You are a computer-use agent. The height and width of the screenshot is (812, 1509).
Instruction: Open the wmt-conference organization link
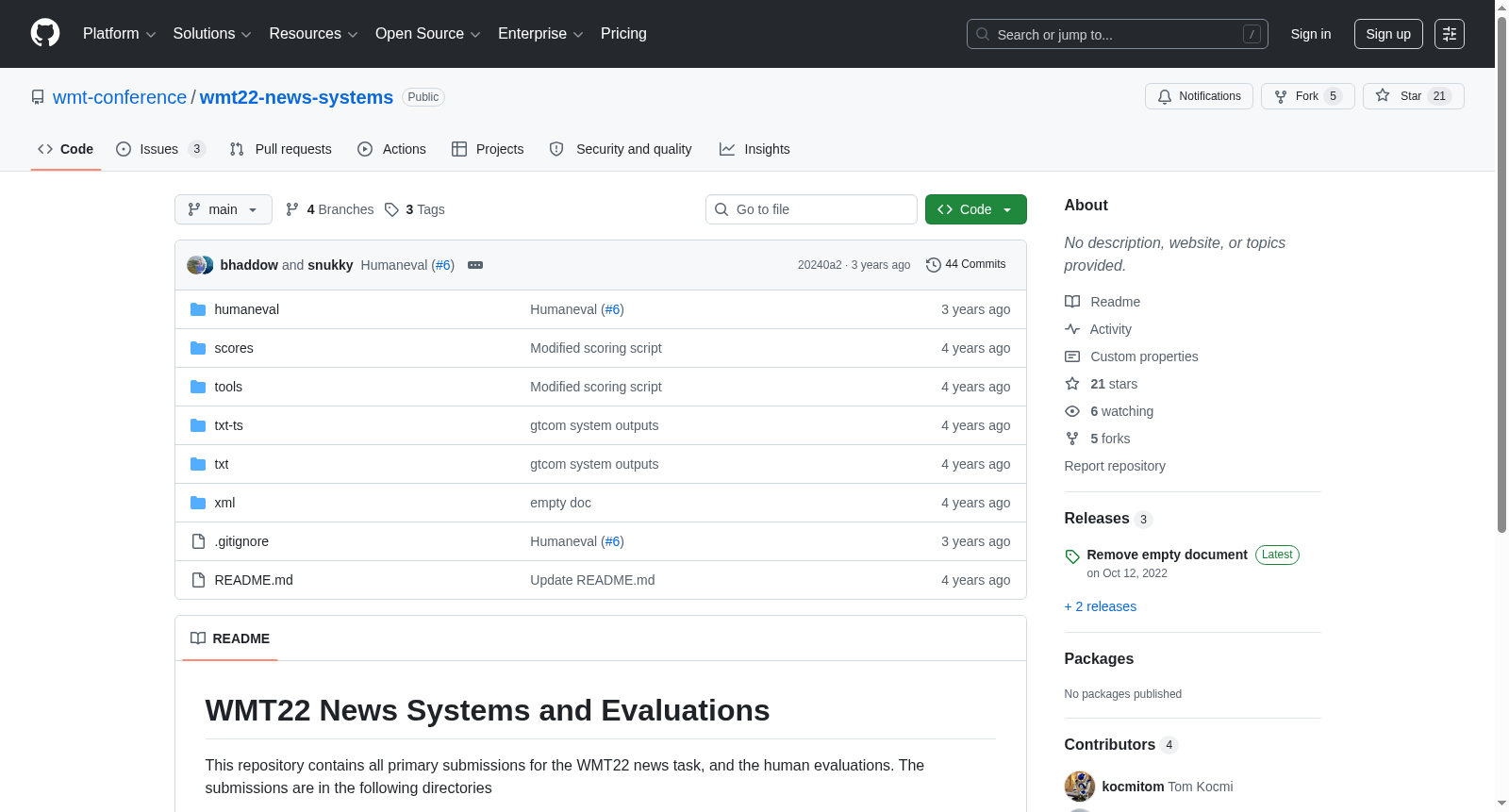click(120, 97)
